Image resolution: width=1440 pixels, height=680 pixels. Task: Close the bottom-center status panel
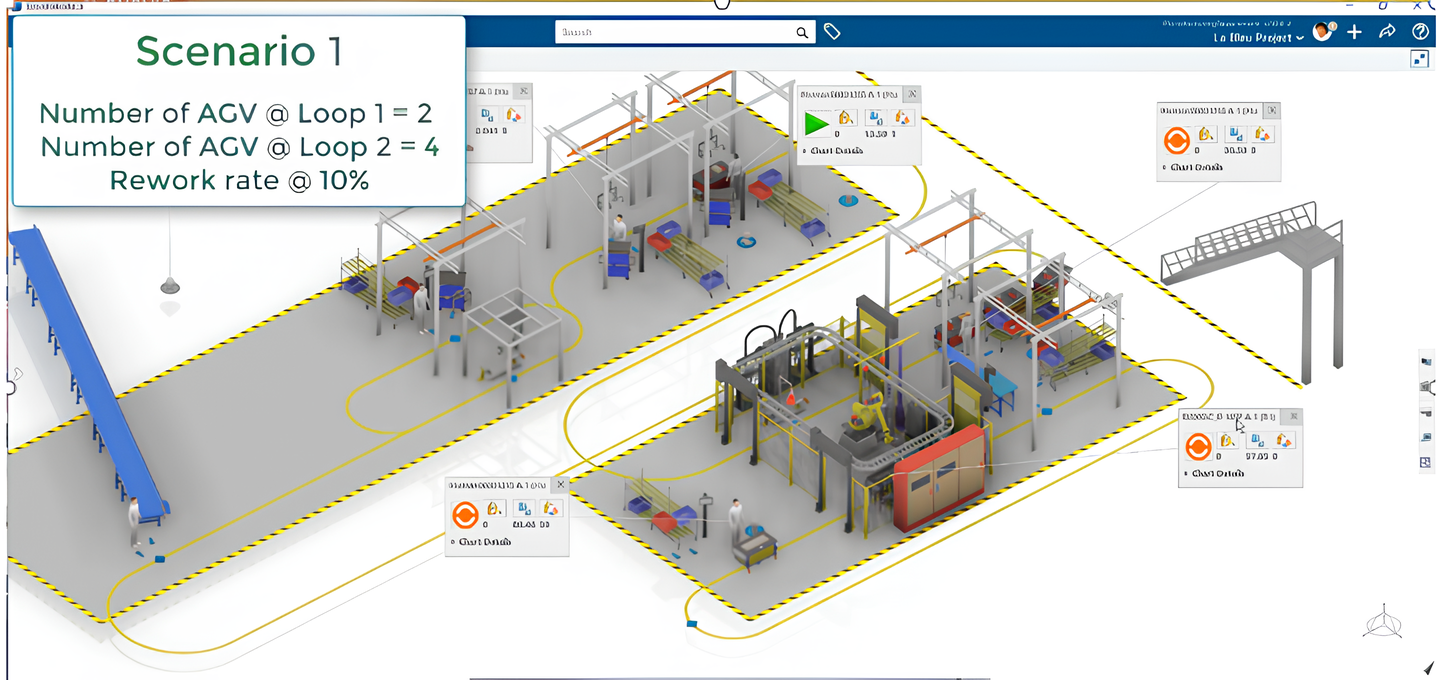[x=560, y=485]
